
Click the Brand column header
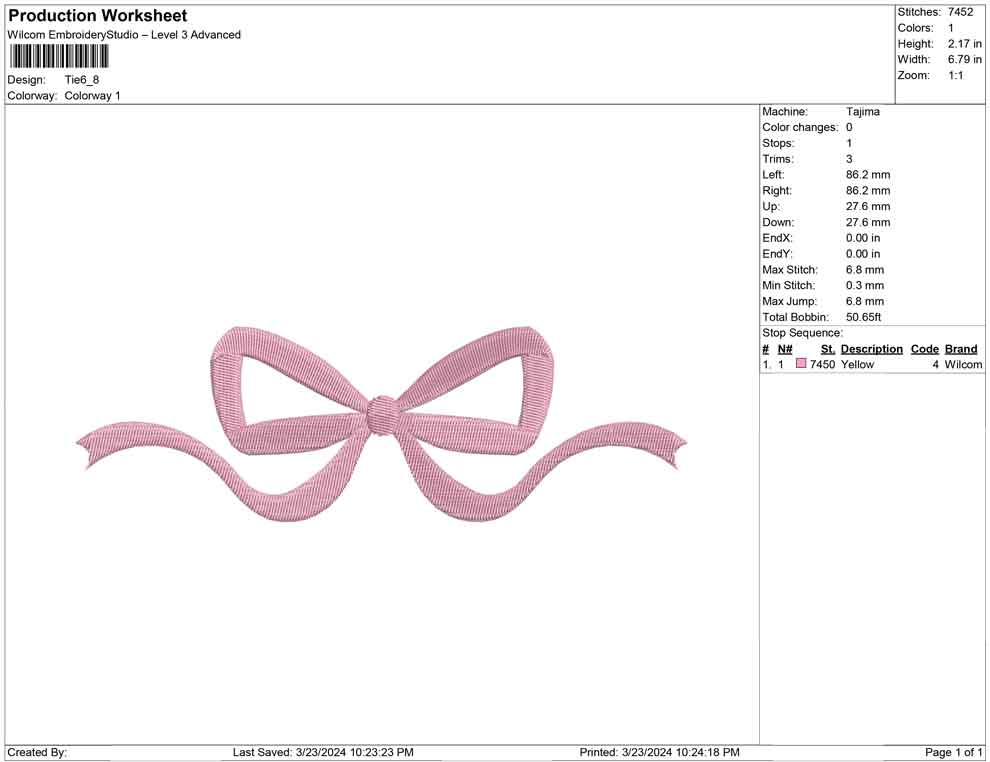961,348
